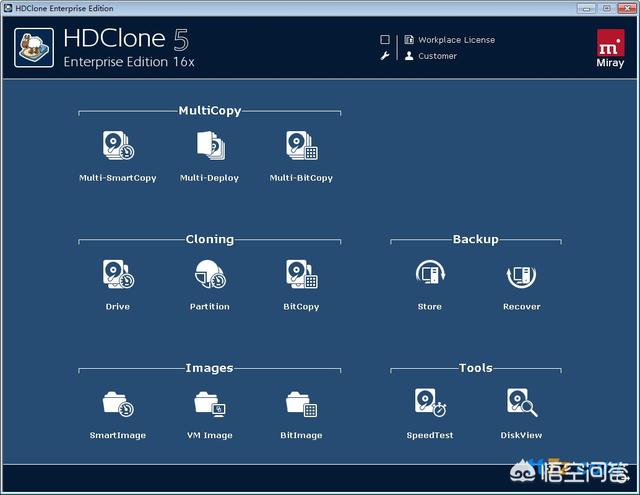Open the VM Image tool
Screen dimensions: 640x495
tap(210, 404)
